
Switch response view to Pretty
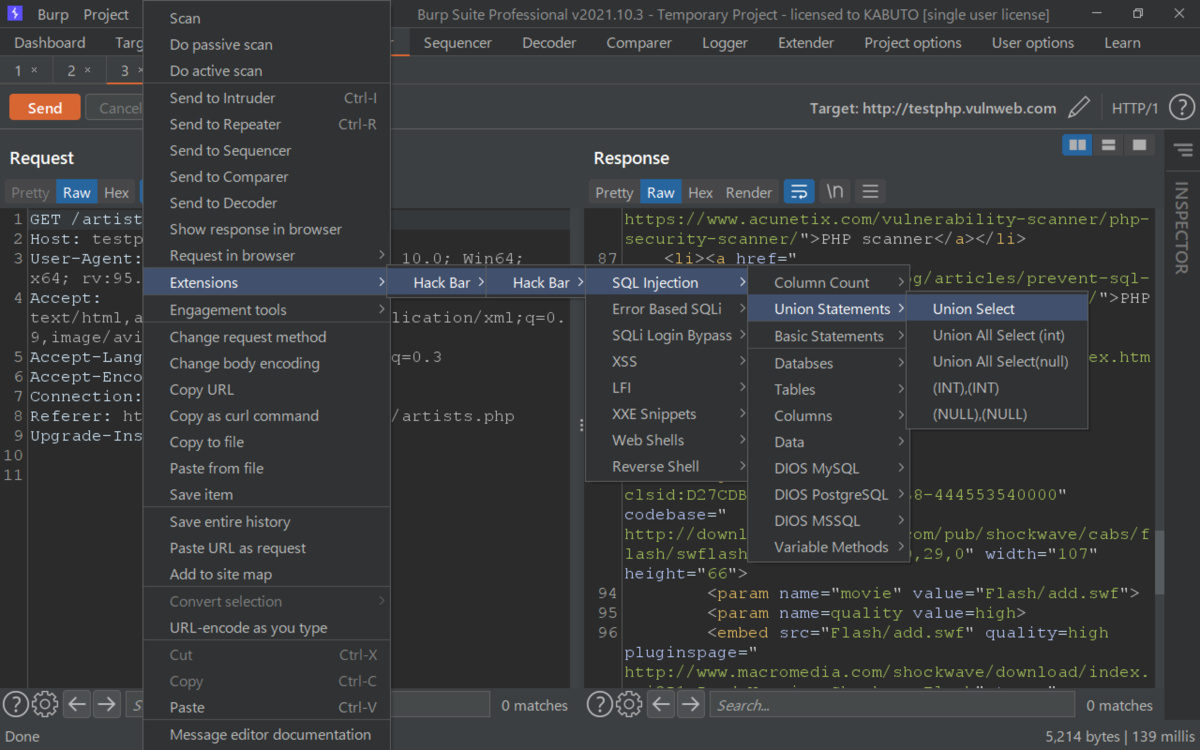(614, 193)
